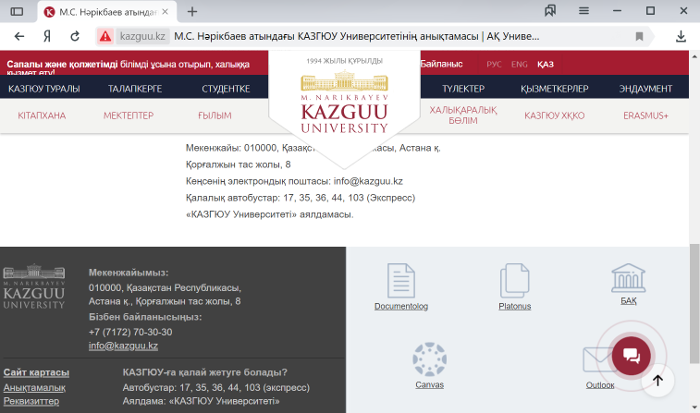The height and width of the screenshot is (413, 700).
Task: Reload the page
Action: pyautogui.click(x=75, y=36)
